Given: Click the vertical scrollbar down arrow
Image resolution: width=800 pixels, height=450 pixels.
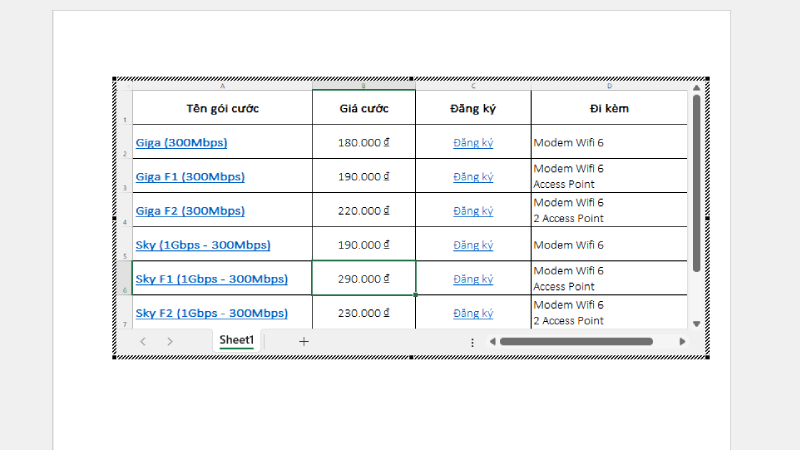Looking at the screenshot, I should [x=696, y=323].
